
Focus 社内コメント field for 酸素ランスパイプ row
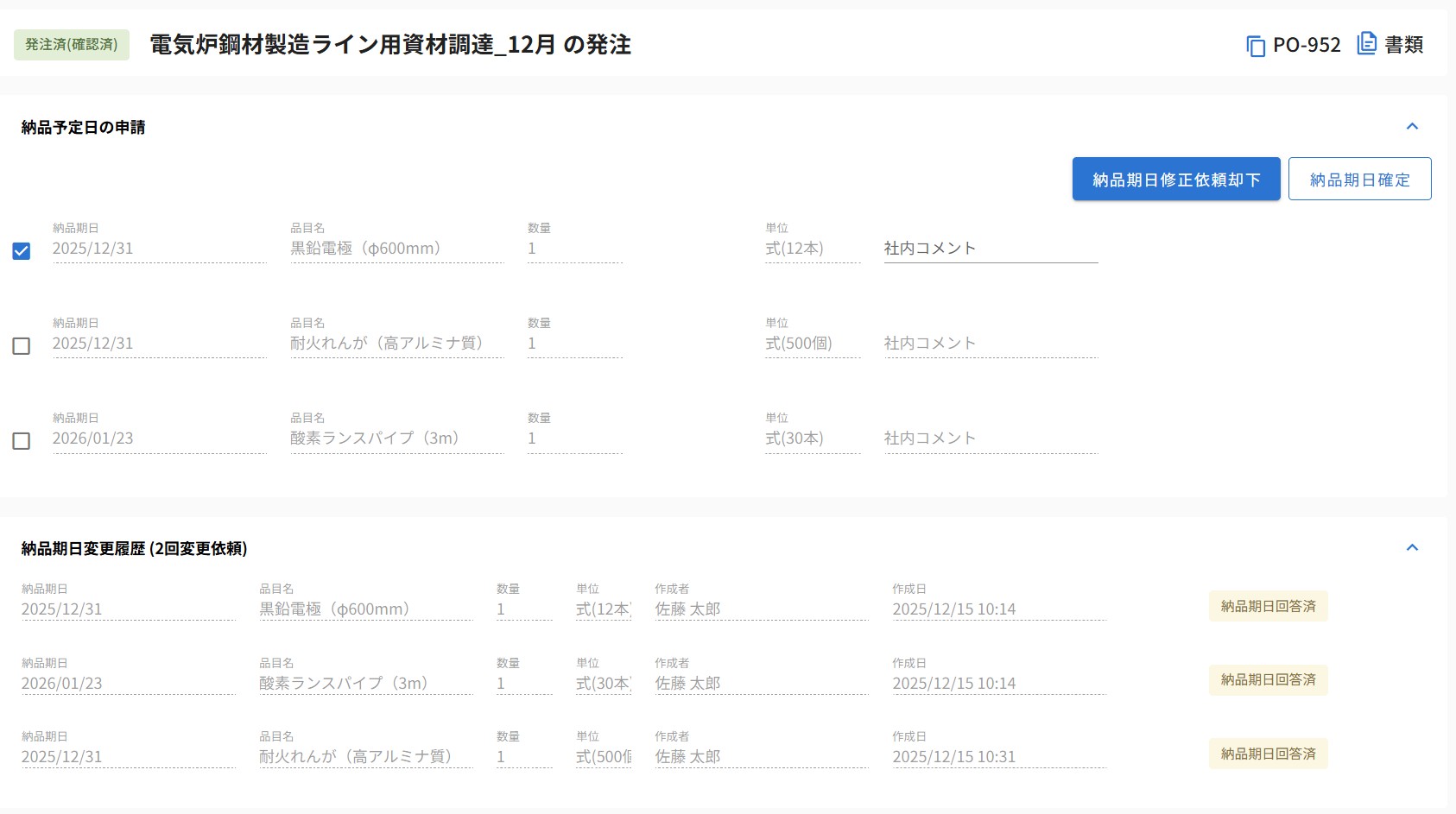(x=990, y=439)
